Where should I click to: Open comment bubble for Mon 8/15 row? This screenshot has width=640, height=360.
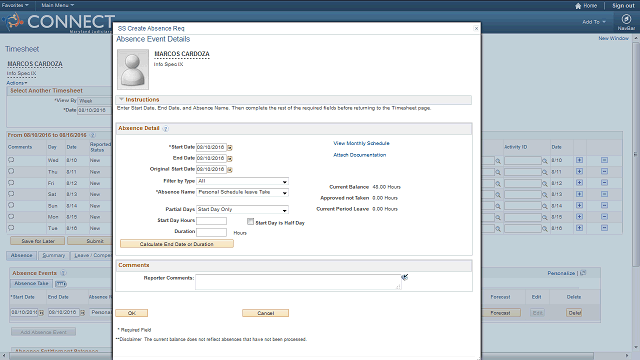click(x=11, y=217)
